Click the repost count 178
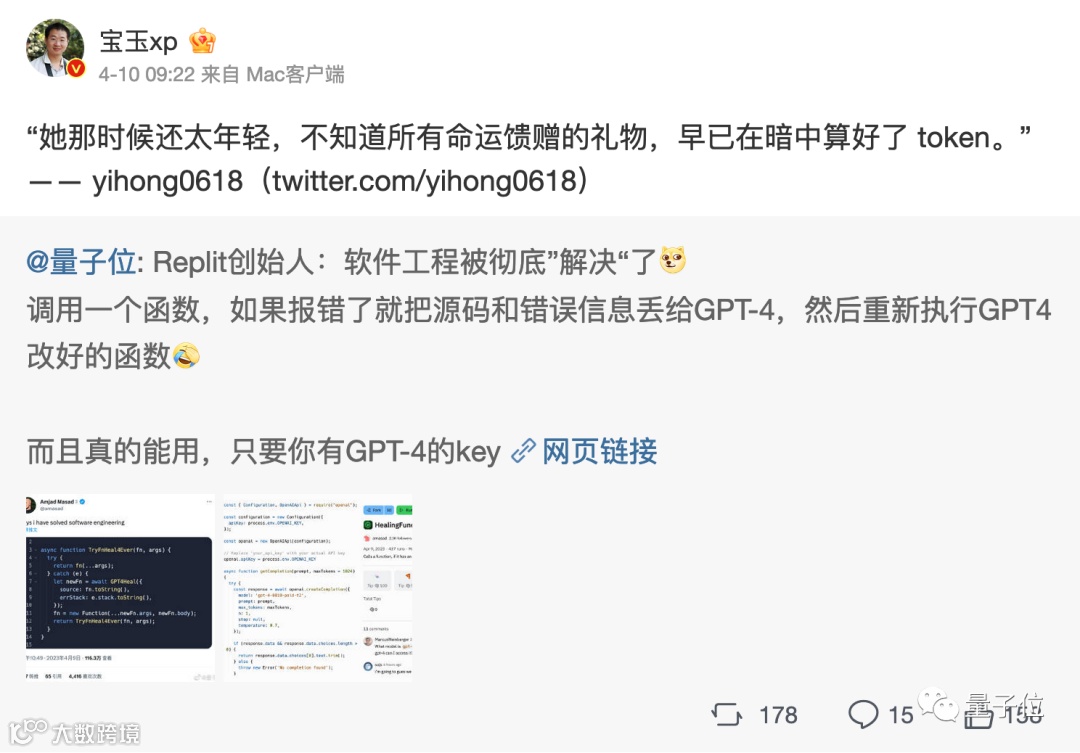This screenshot has height=753, width=1080. coord(778,715)
